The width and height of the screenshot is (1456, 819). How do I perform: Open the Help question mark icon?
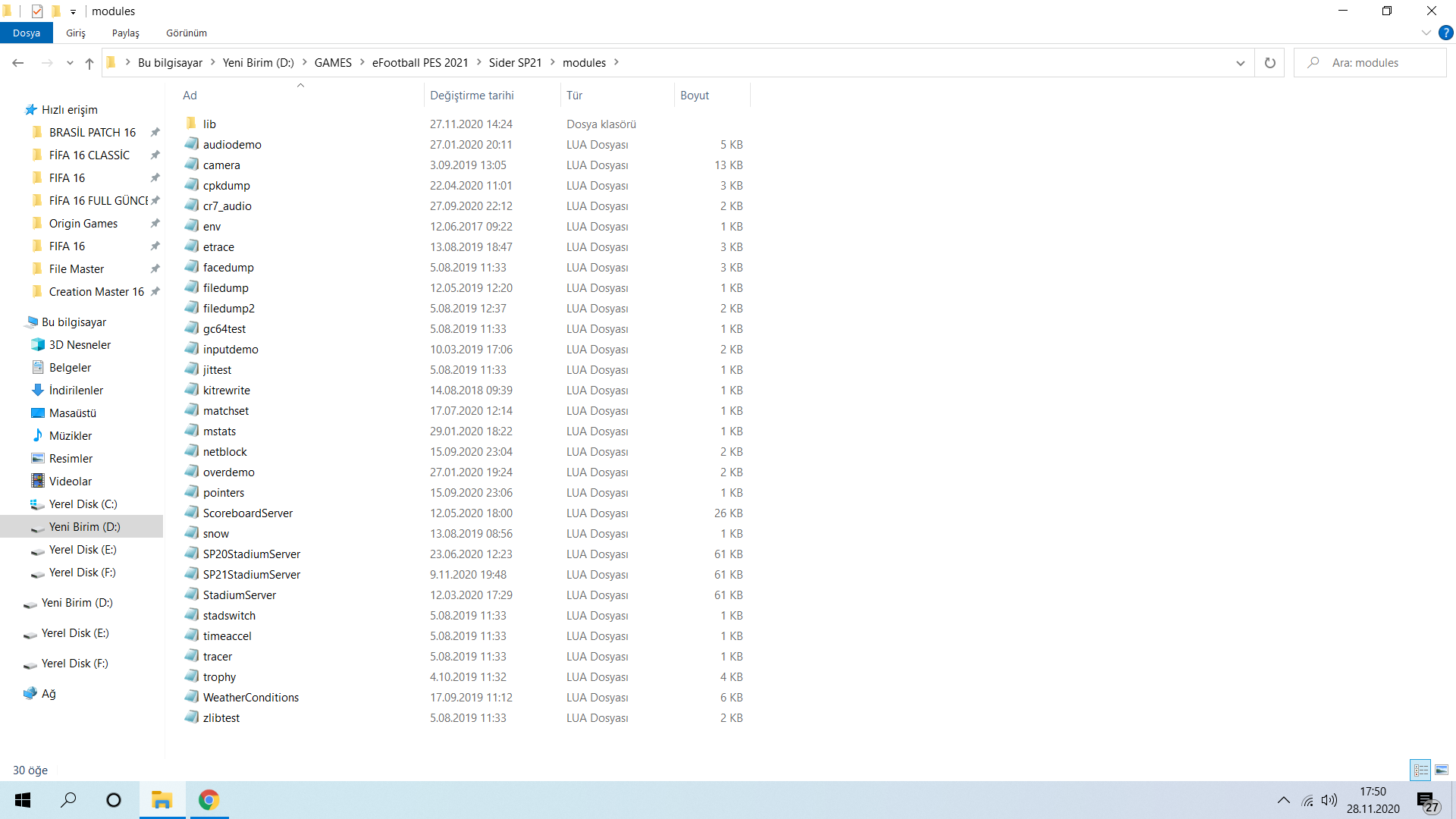point(1446,33)
